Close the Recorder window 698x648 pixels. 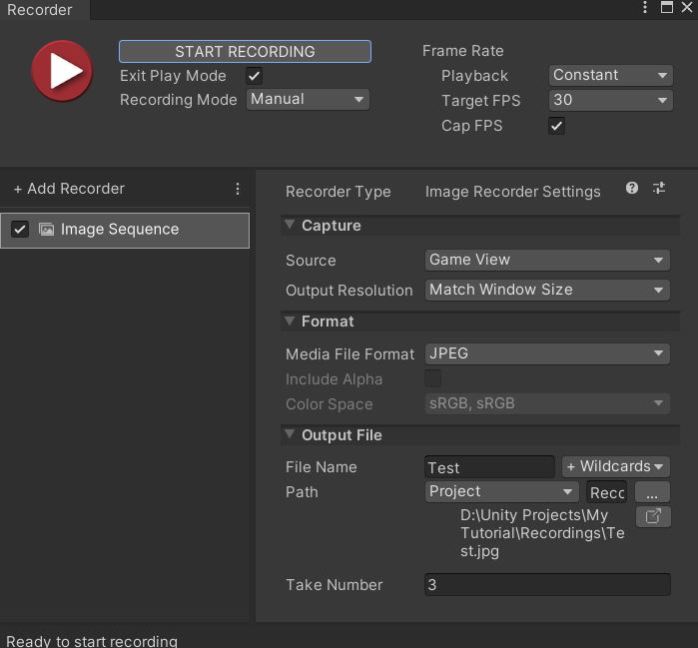click(687, 7)
